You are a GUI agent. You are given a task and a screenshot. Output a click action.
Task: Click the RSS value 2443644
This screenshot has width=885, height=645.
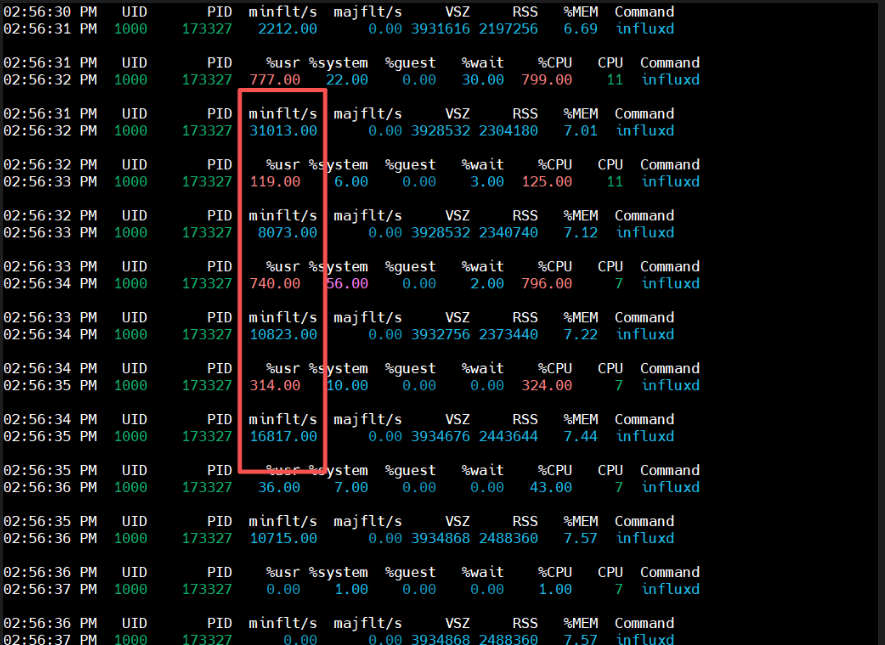coord(508,436)
